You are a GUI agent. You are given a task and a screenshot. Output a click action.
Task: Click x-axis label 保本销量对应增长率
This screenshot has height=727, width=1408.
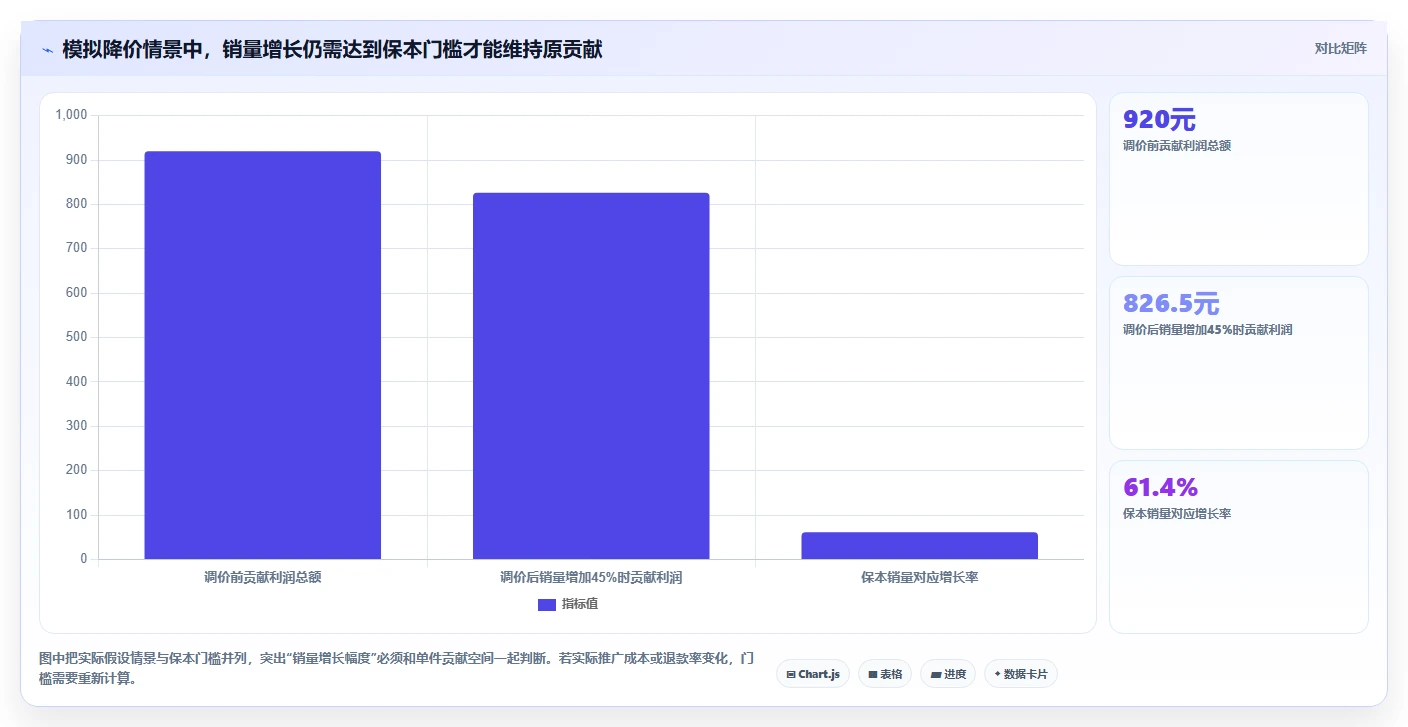click(919, 578)
